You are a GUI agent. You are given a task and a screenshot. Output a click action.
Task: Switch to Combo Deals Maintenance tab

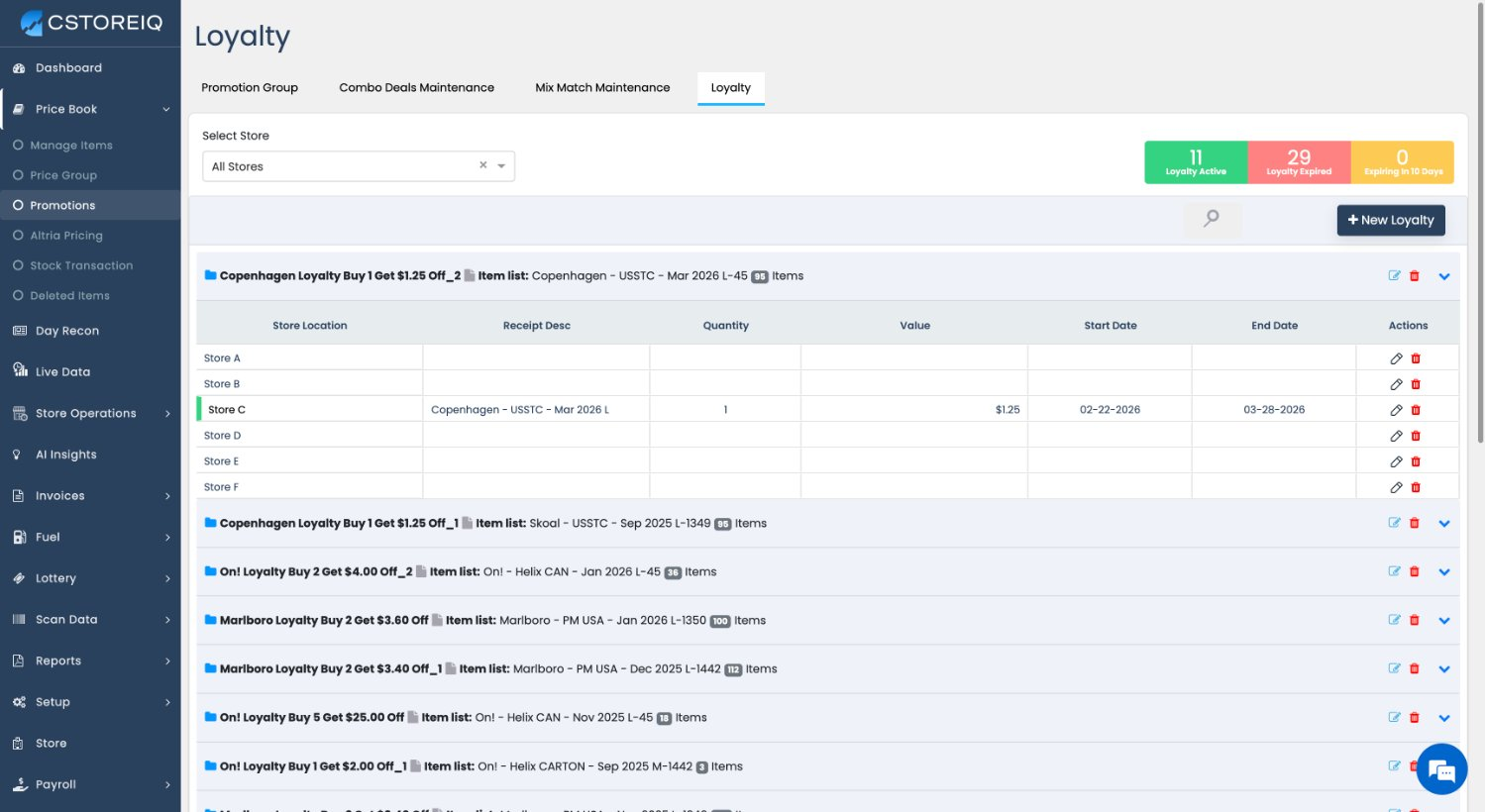coord(416,87)
